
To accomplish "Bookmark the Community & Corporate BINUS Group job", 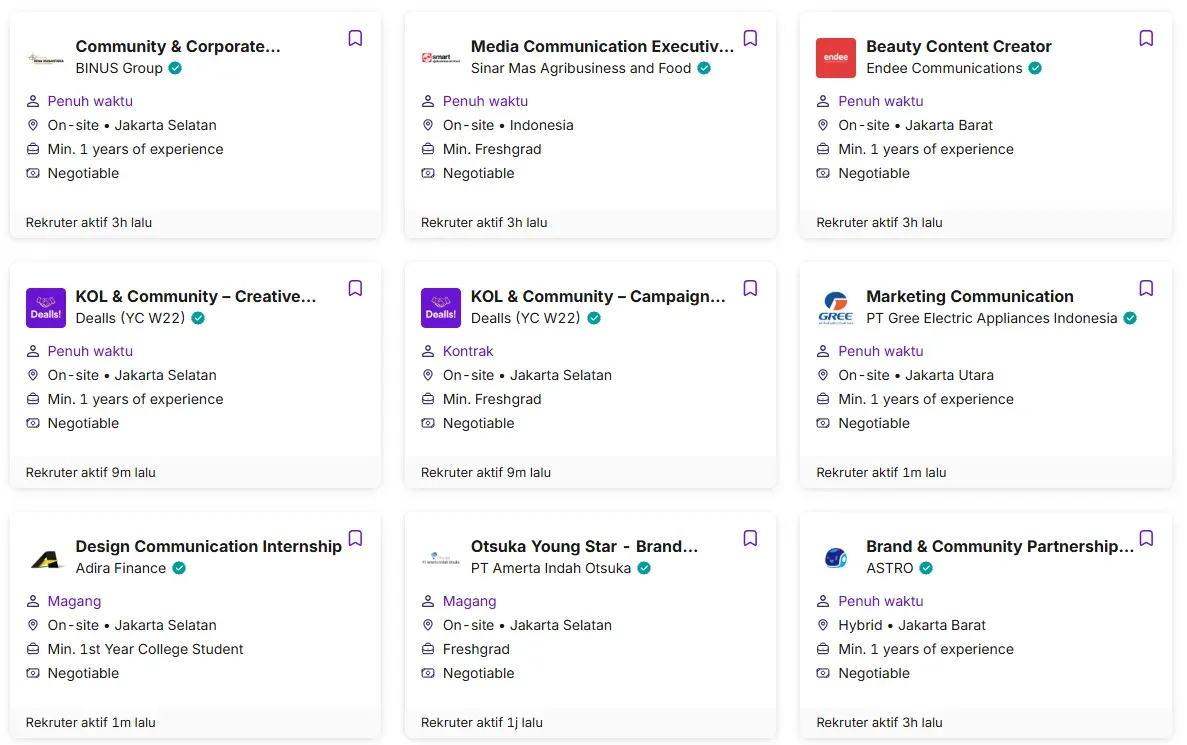I will click(355, 39).
